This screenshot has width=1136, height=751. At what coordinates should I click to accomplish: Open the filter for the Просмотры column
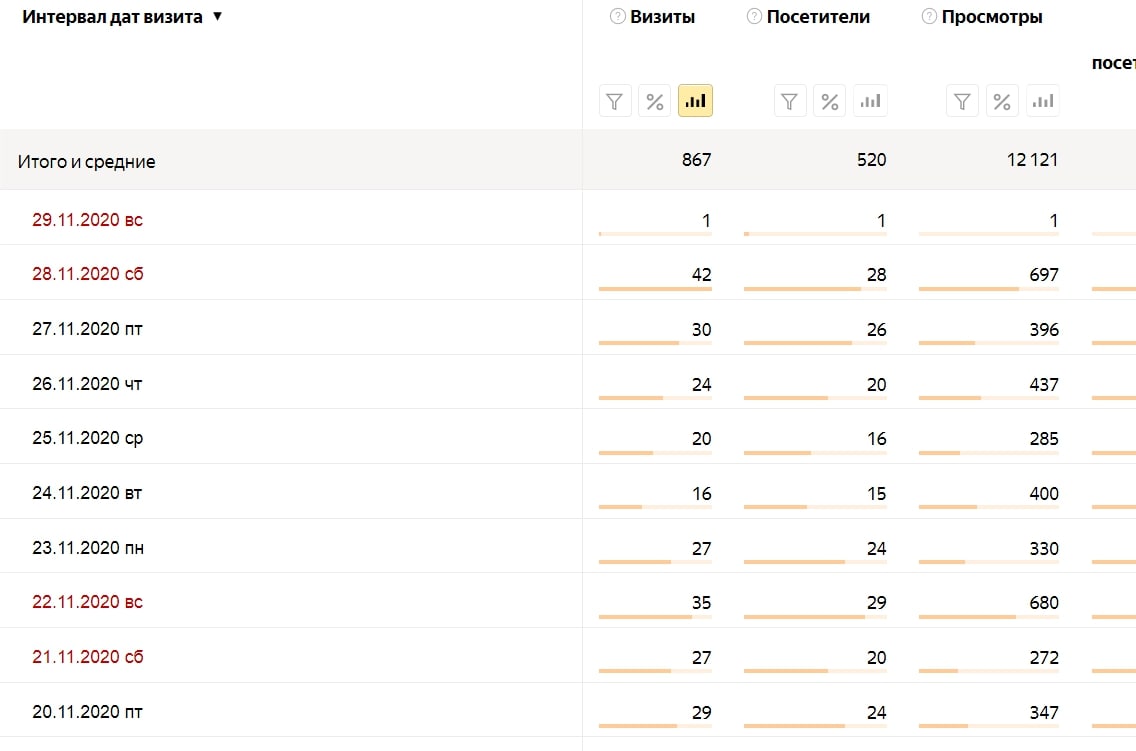[962, 101]
